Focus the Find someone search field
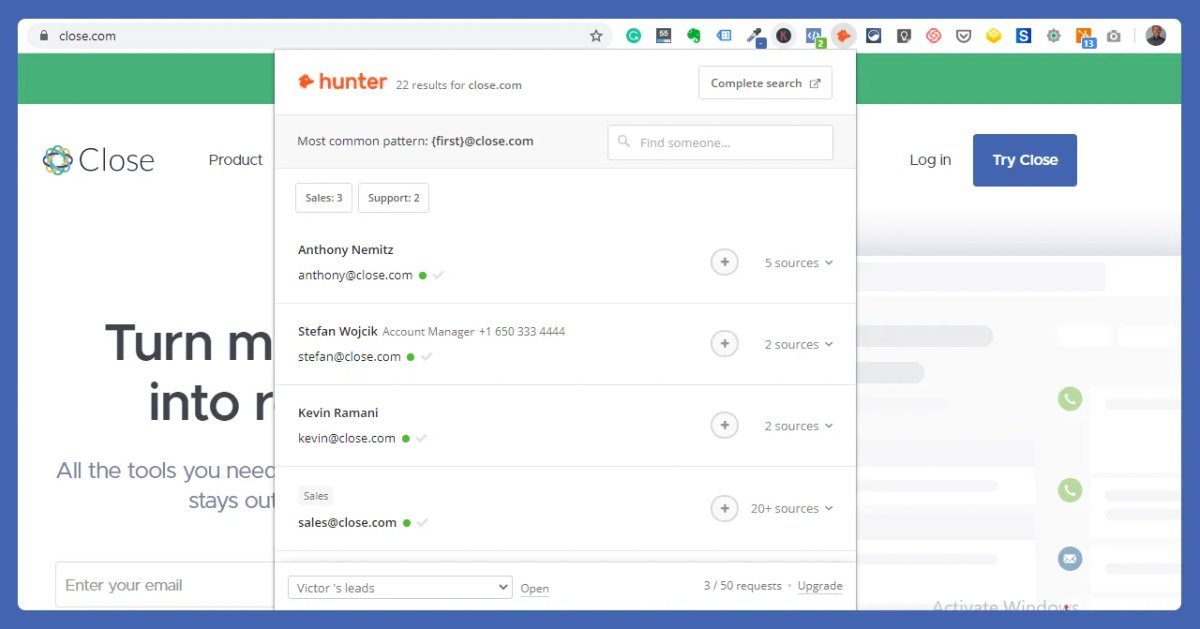 [720, 142]
